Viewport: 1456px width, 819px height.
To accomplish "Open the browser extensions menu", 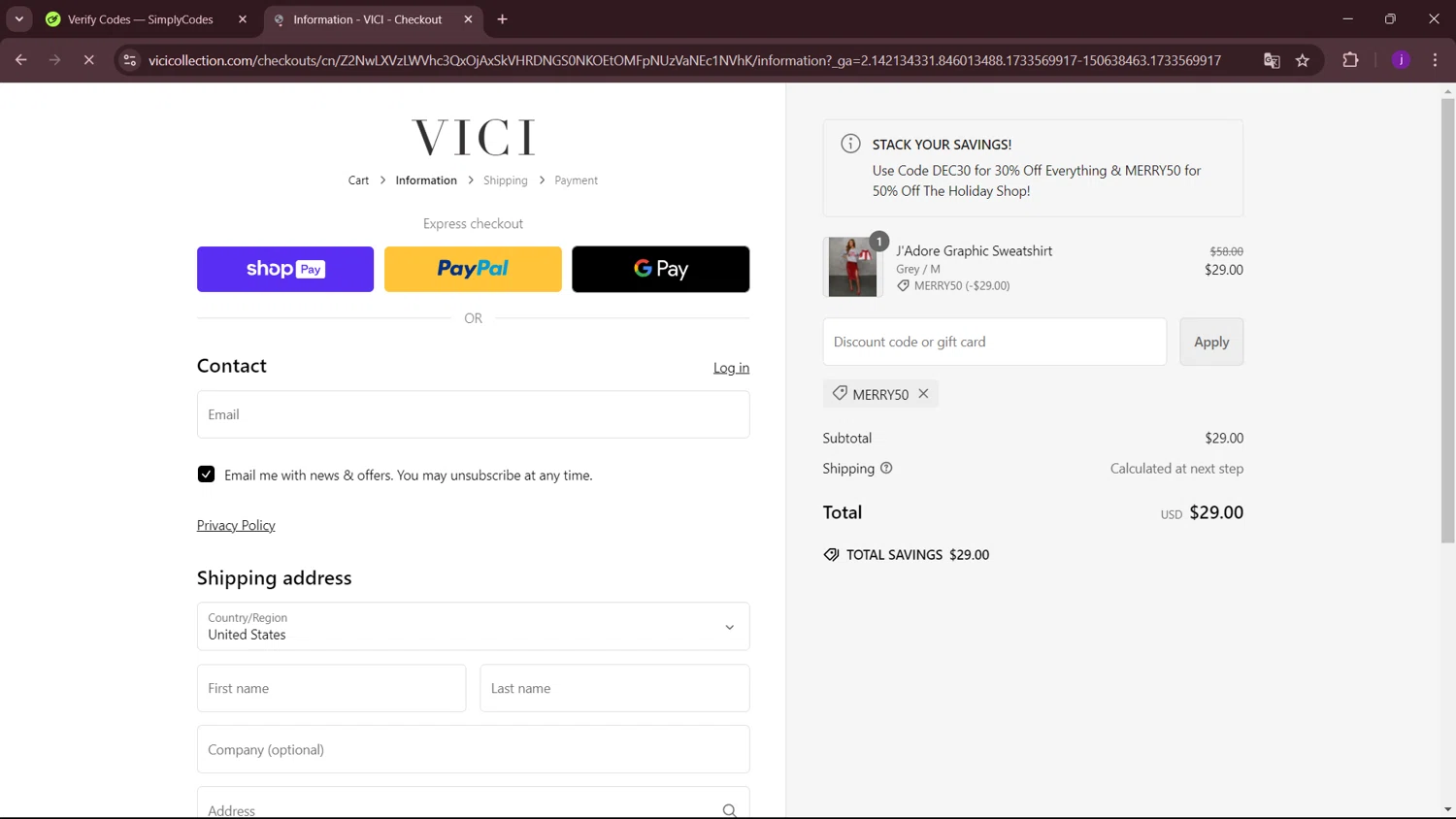I will (1350, 60).
